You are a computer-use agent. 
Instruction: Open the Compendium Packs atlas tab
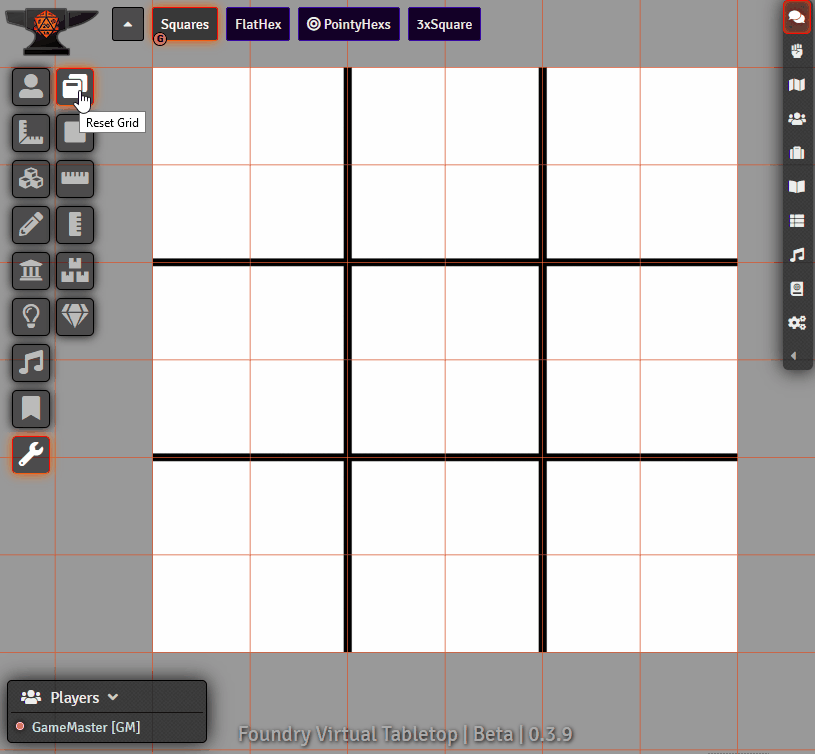click(797, 288)
